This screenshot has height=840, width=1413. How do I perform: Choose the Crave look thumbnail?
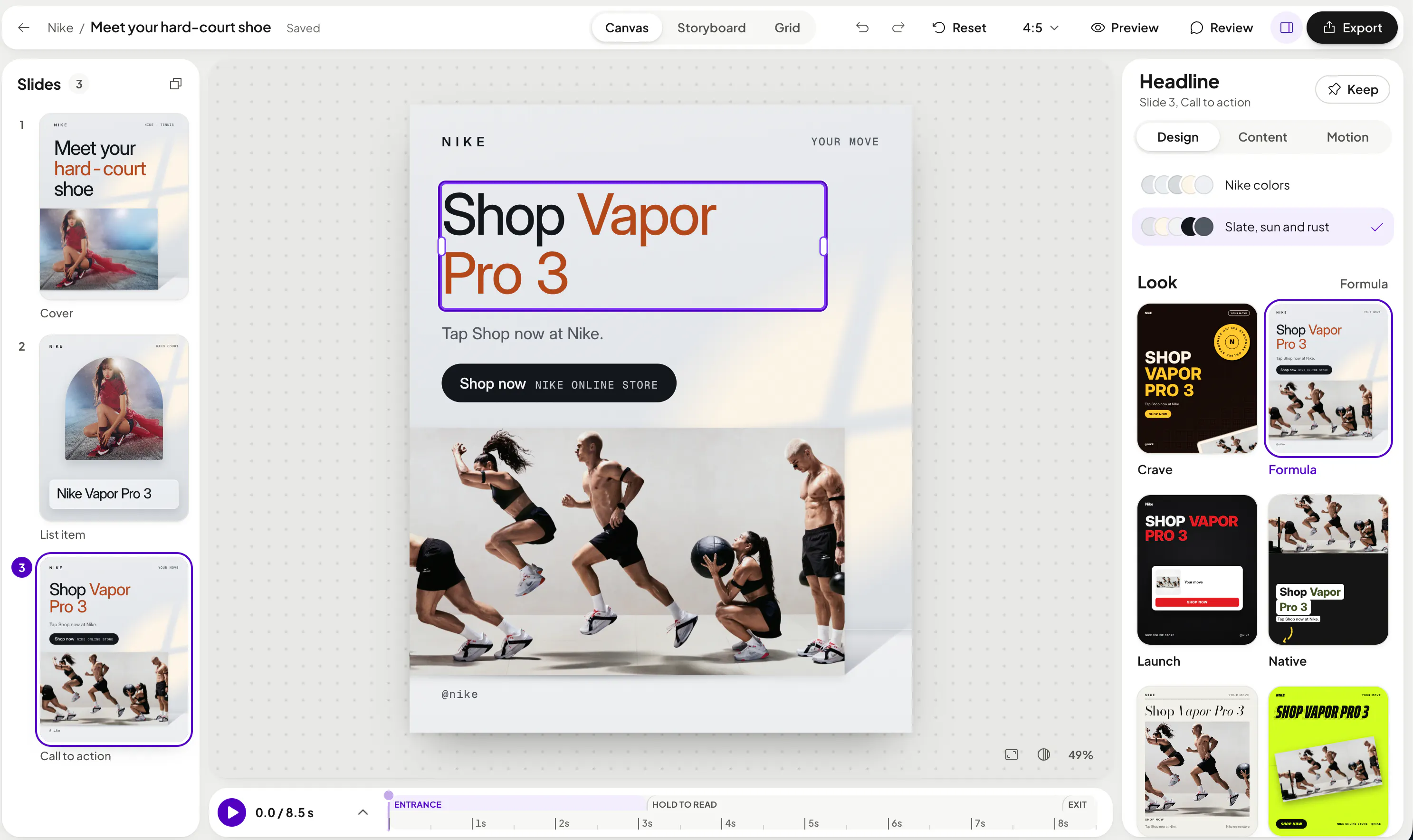tap(1197, 378)
